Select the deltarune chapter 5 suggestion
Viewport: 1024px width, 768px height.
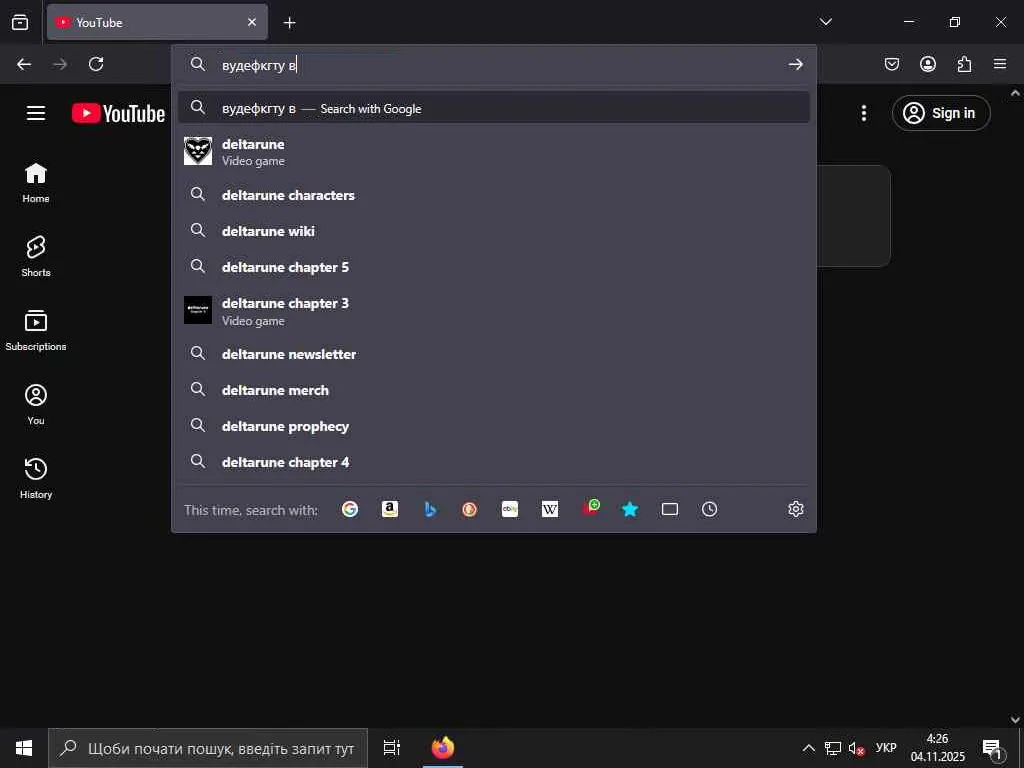point(494,266)
